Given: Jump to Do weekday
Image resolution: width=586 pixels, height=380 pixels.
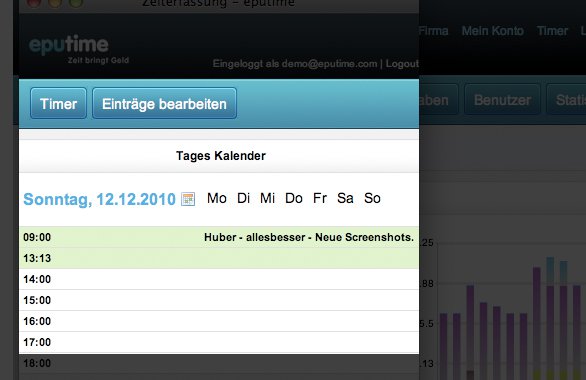Looking at the screenshot, I should [294, 198].
